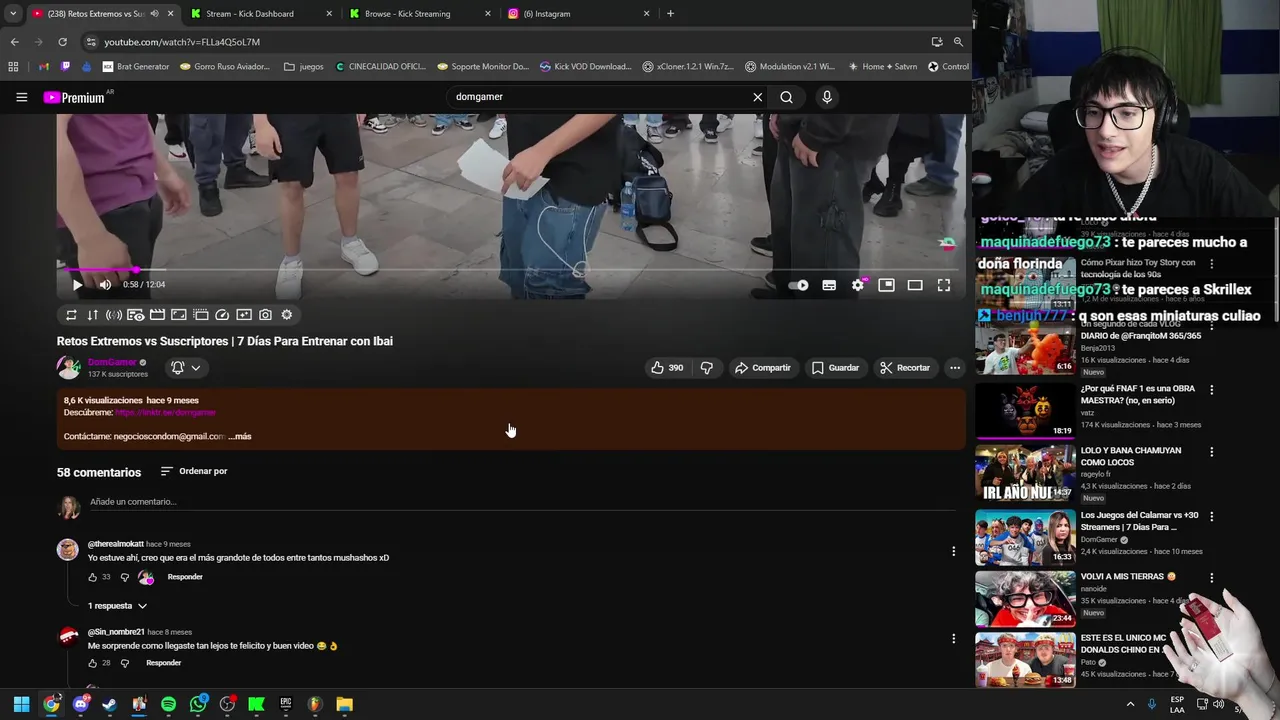This screenshot has width=1280, height=720.
Task: Seek on the video progress bar
Action: tap(510, 270)
